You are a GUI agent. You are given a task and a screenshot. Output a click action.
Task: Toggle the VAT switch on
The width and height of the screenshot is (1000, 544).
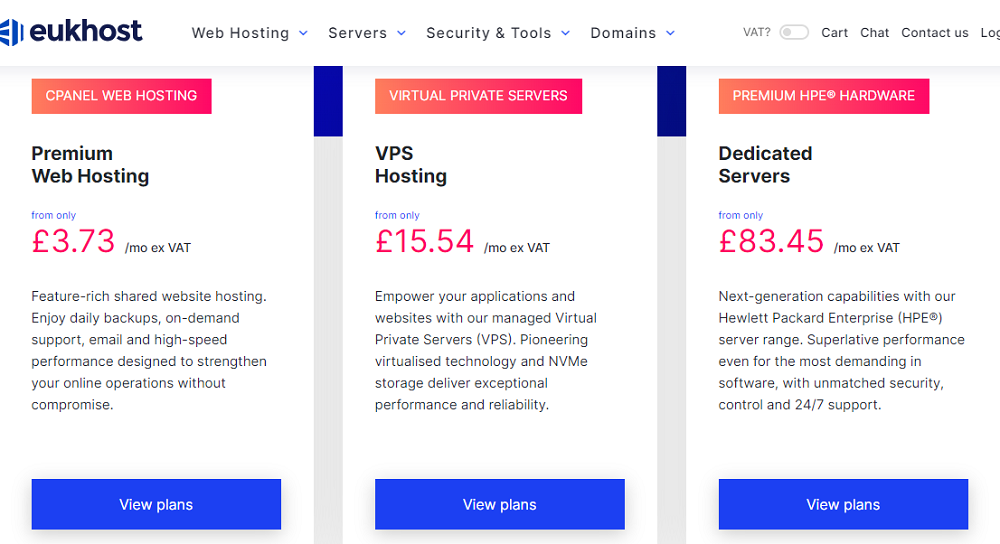click(794, 33)
